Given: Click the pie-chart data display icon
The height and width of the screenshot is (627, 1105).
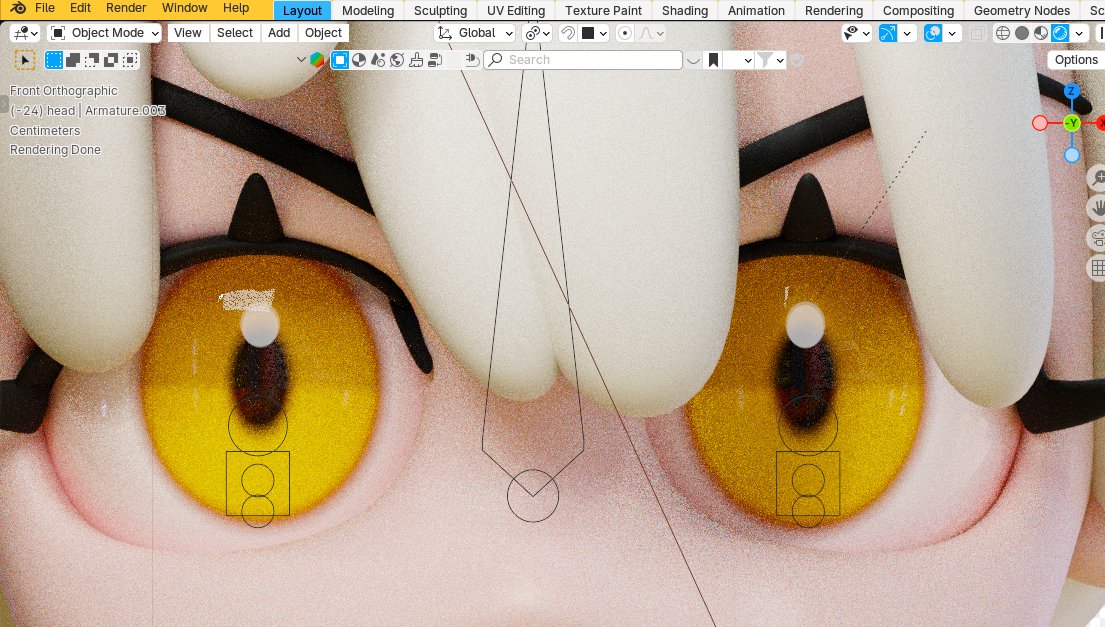Looking at the screenshot, I should coord(359,60).
